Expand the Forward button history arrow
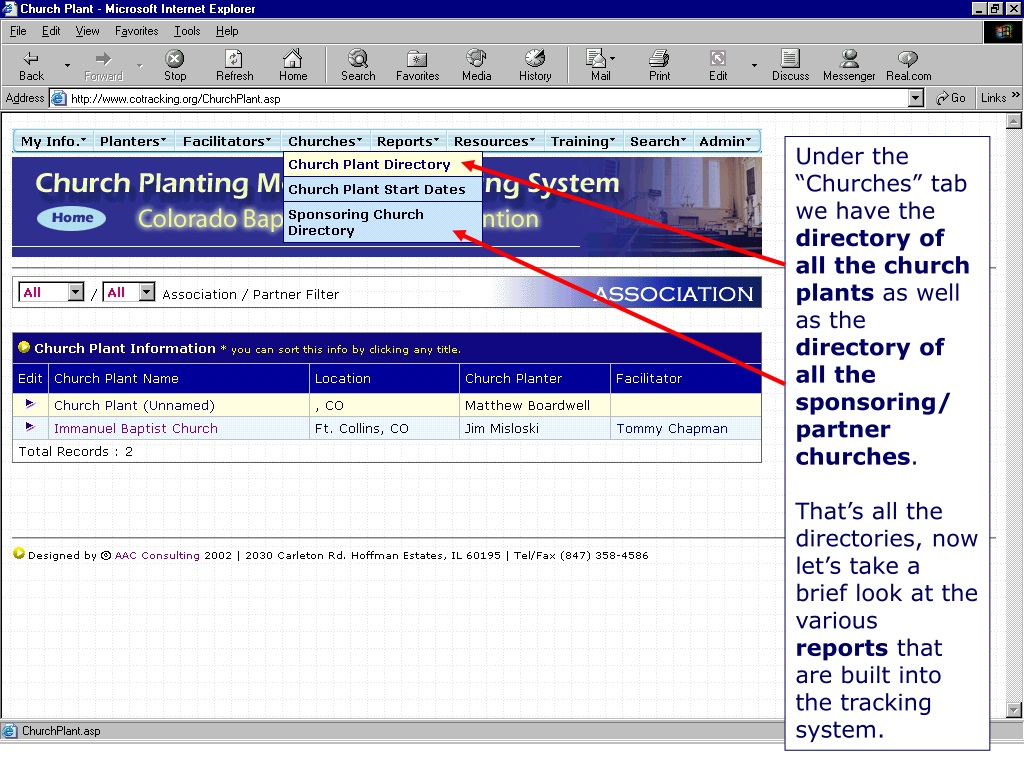Image resolution: width=1024 pixels, height=768 pixels. [x=139, y=65]
